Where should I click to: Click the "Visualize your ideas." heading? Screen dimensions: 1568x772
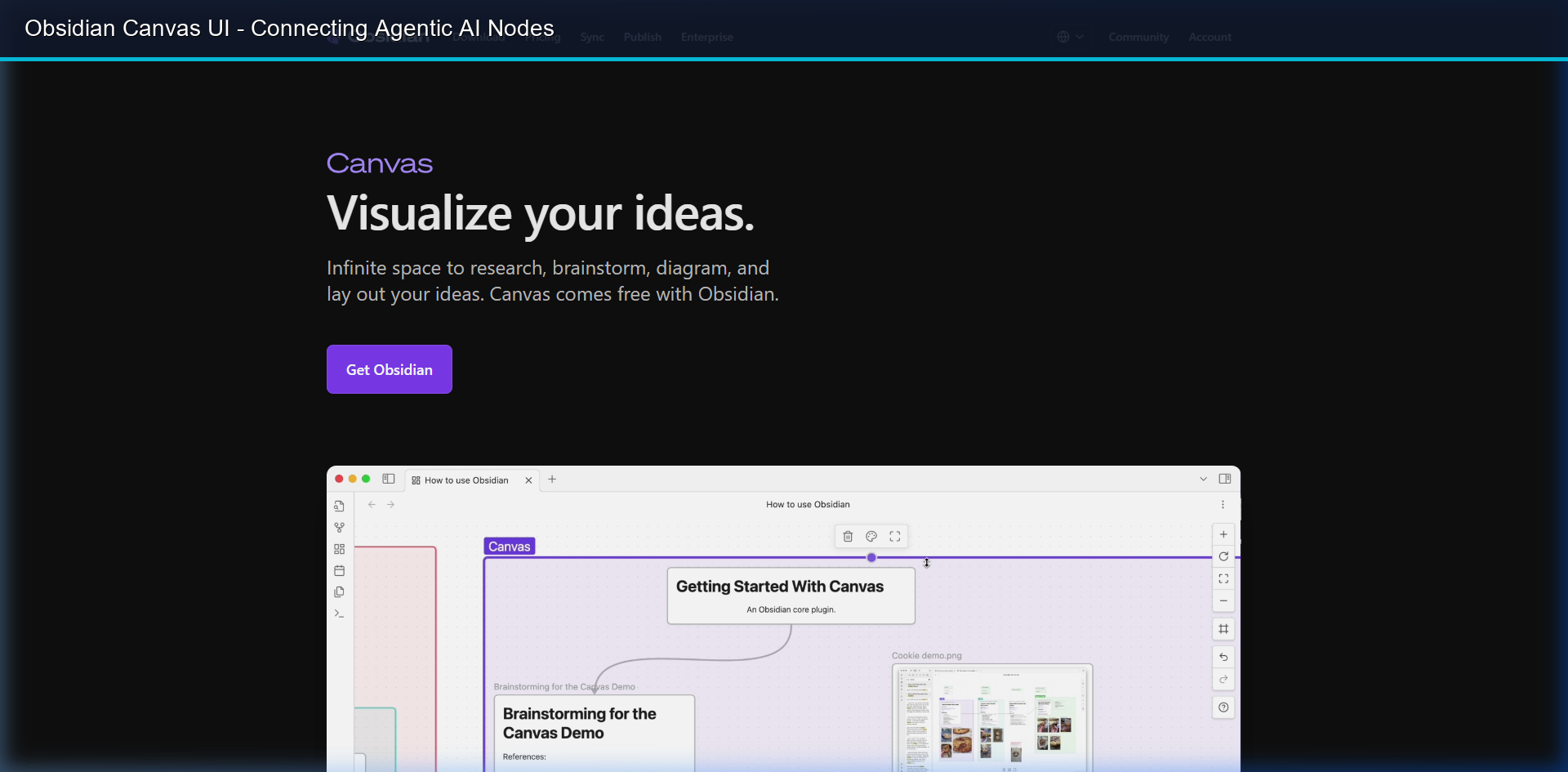tap(541, 214)
